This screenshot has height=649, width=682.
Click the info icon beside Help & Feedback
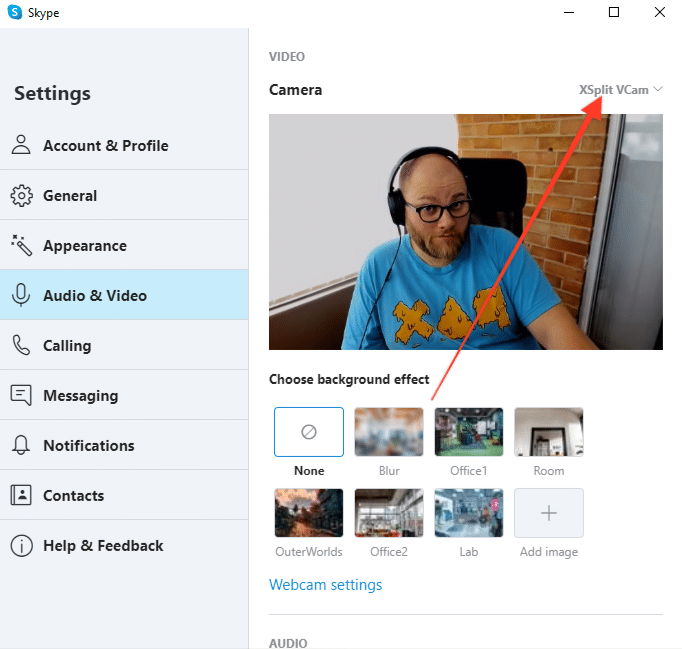21,545
